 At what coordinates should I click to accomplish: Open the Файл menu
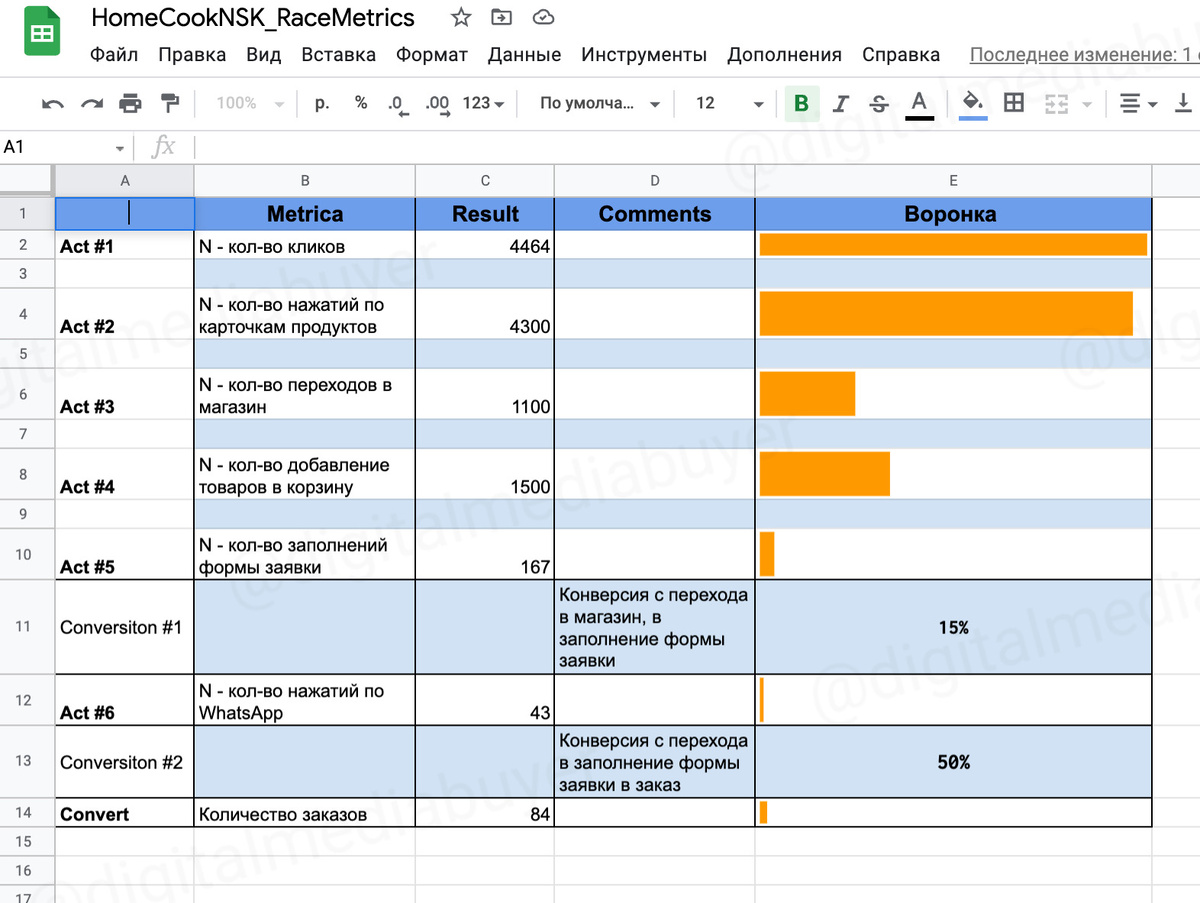114,55
